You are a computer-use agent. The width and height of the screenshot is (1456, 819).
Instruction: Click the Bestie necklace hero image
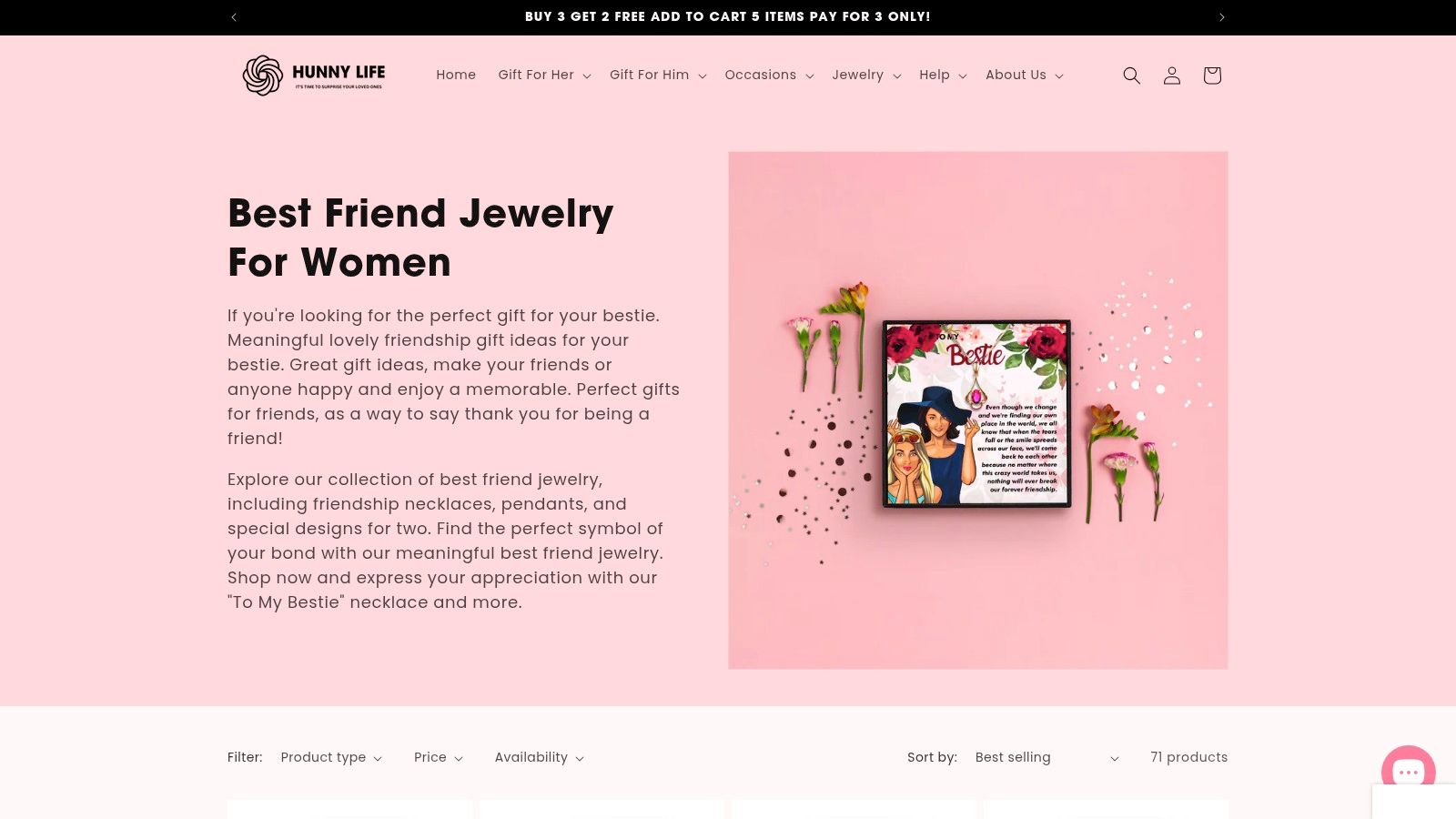click(977, 411)
